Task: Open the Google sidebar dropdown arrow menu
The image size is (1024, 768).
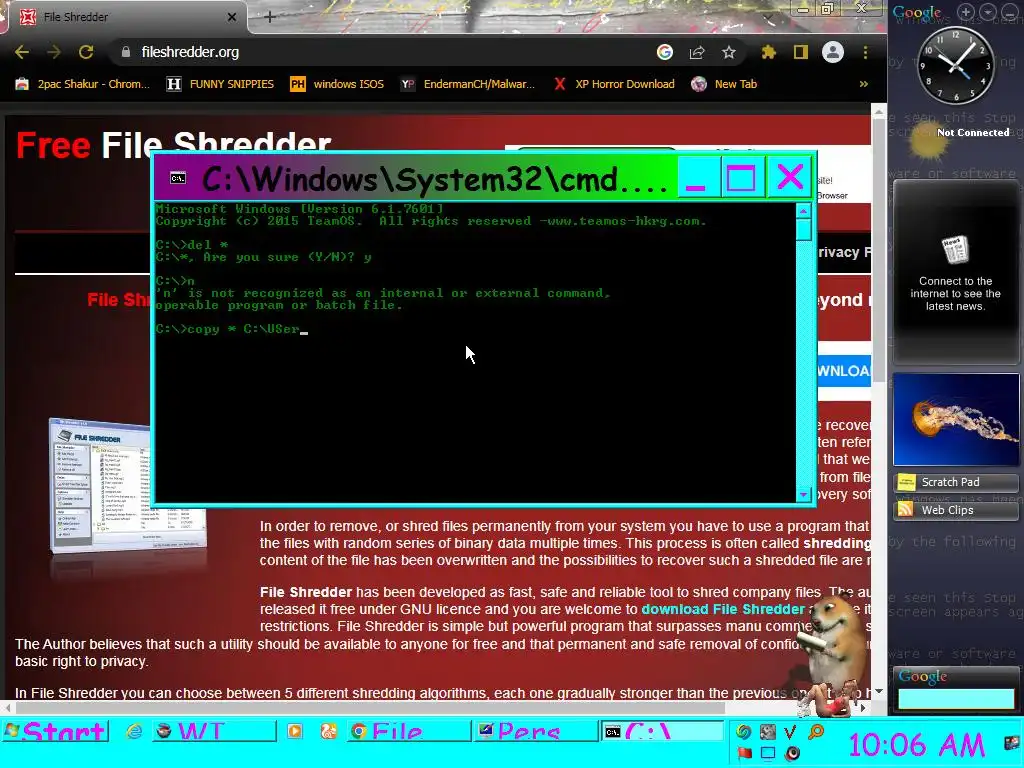Action: pyautogui.click(x=988, y=12)
